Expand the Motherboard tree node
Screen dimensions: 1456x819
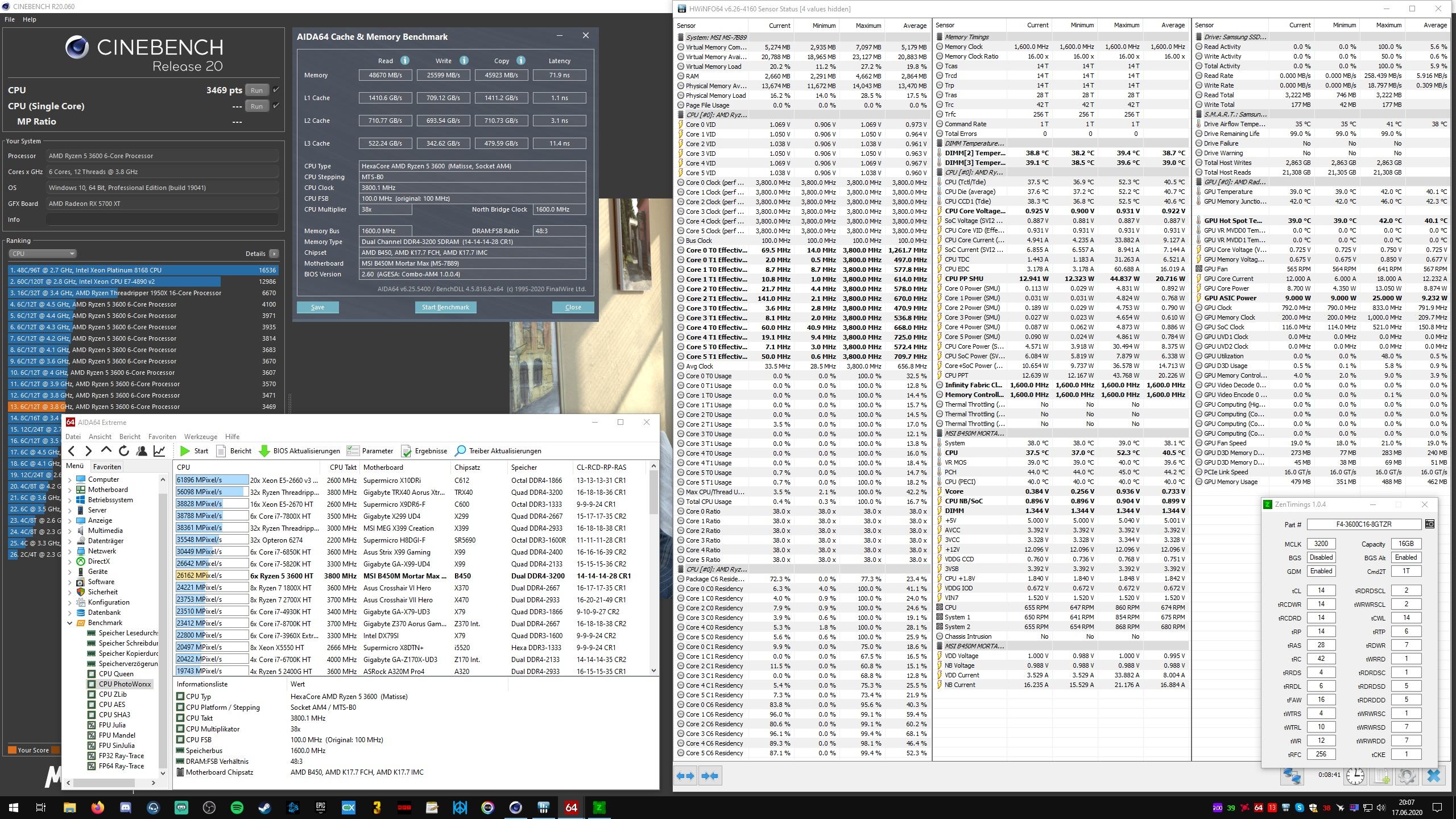tap(70, 490)
